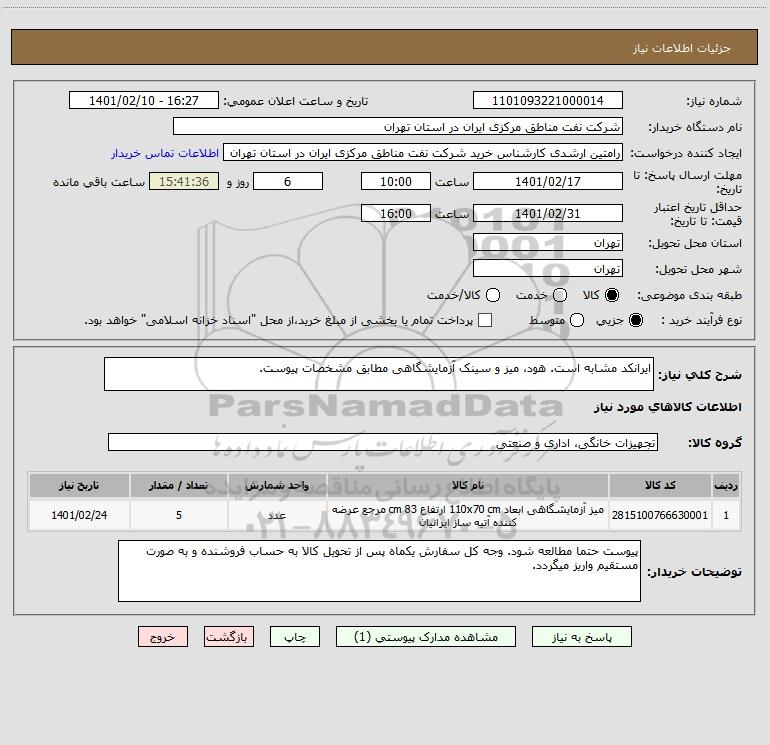Click the quantity cell showing 5

[179, 515]
